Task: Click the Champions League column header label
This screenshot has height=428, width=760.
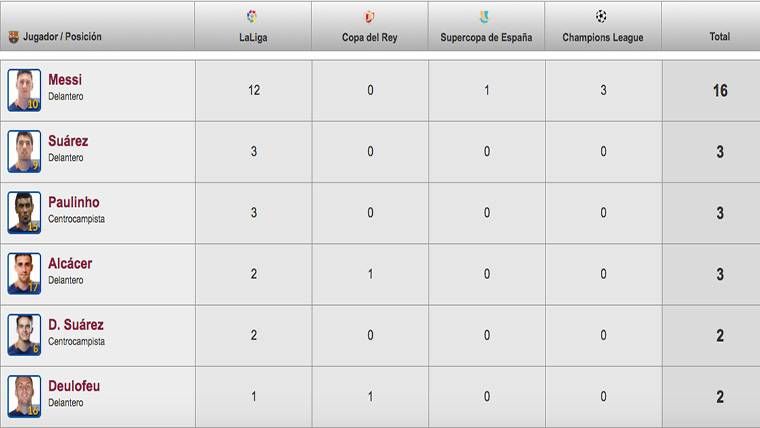Action: [602, 38]
